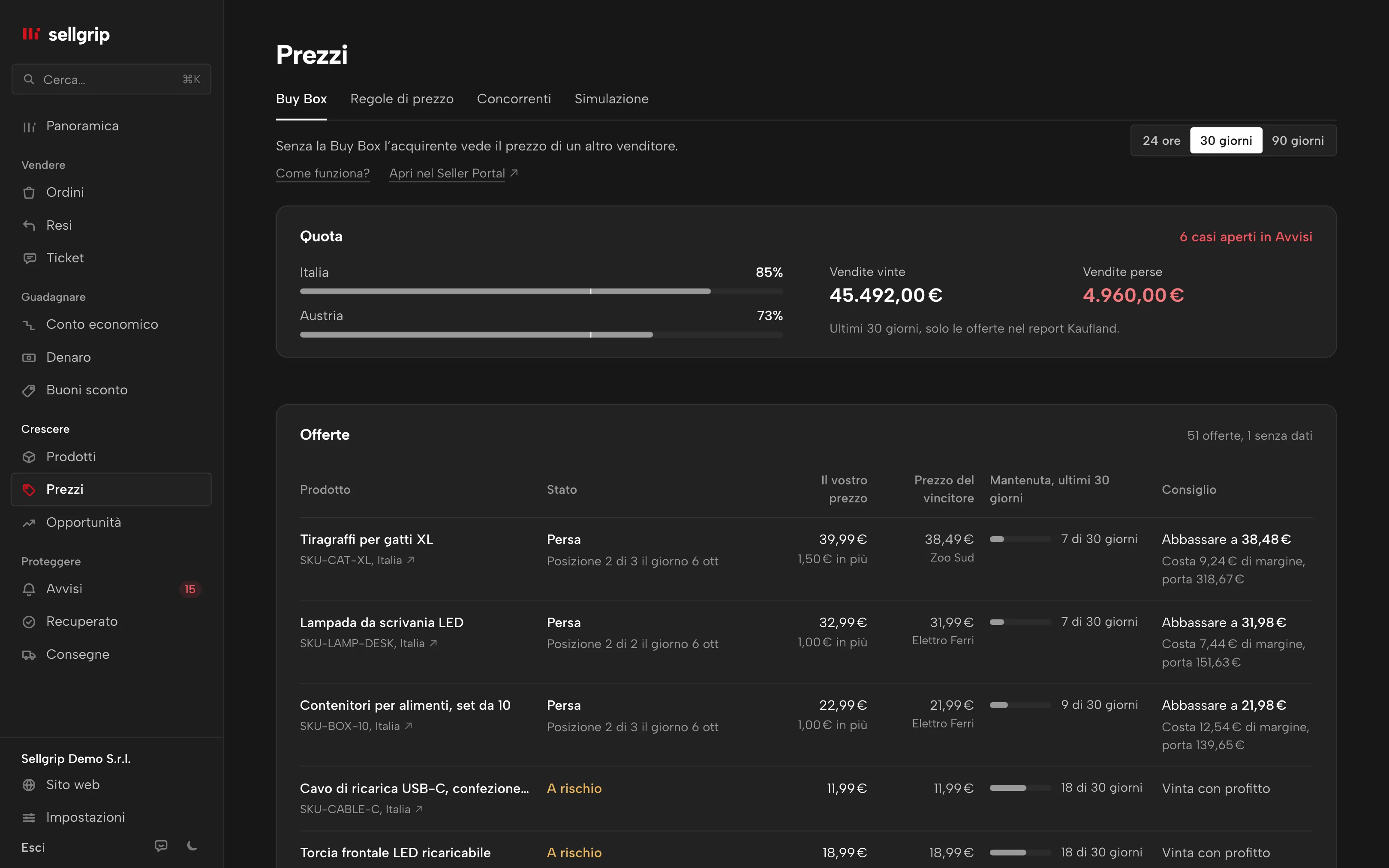This screenshot has width=1389, height=868.
Task: Open the Denaro section
Action: coord(111,357)
